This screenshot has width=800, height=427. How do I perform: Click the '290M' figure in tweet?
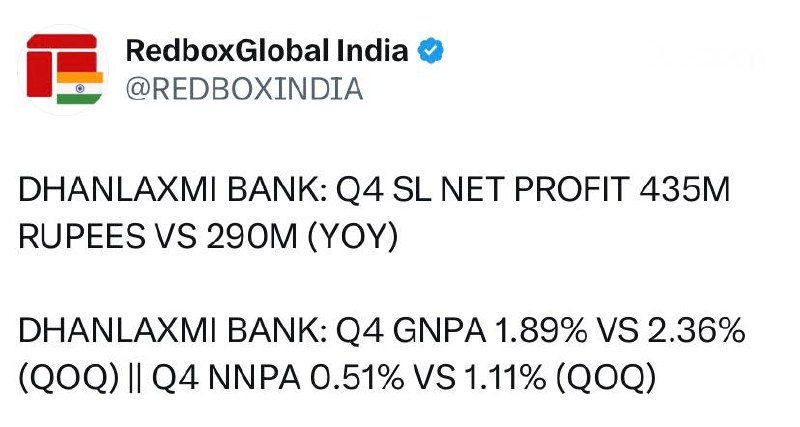point(252,237)
